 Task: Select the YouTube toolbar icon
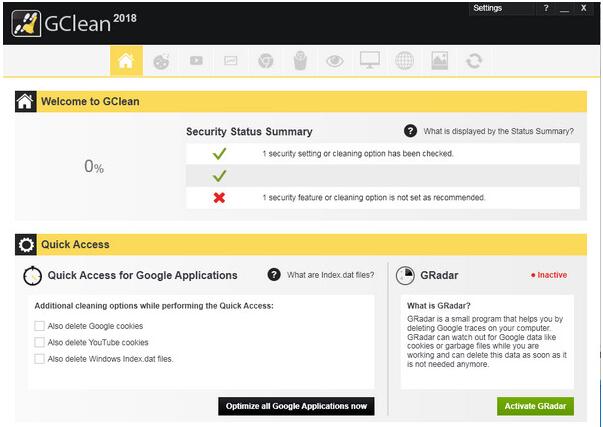196,61
